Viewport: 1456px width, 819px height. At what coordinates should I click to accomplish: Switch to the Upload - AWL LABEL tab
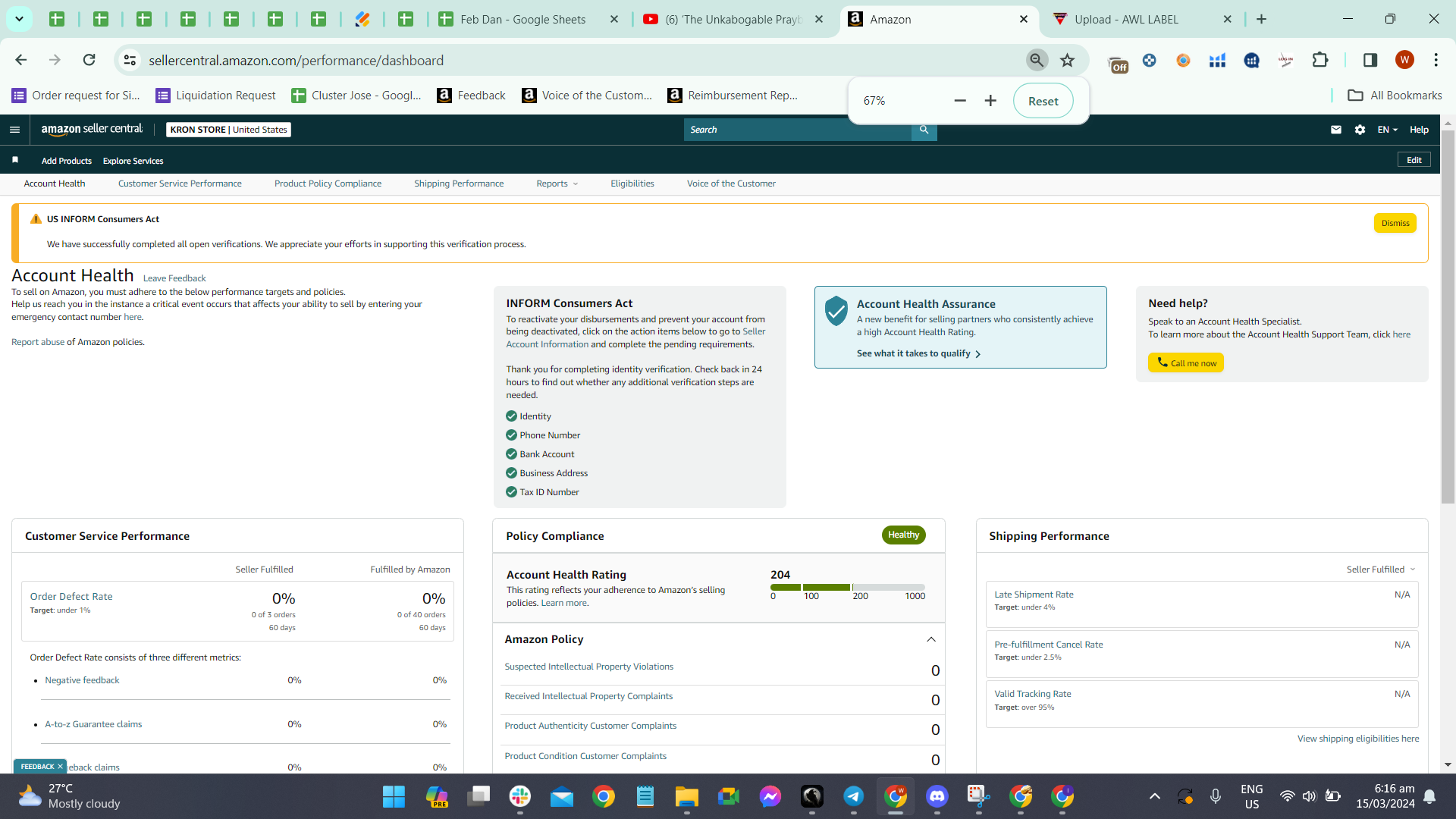pos(1142,19)
